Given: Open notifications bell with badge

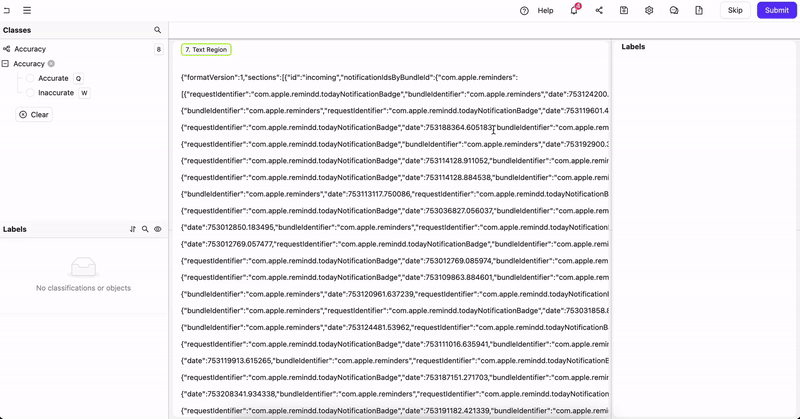Looking at the screenshot, I should [x=574, y=10].
